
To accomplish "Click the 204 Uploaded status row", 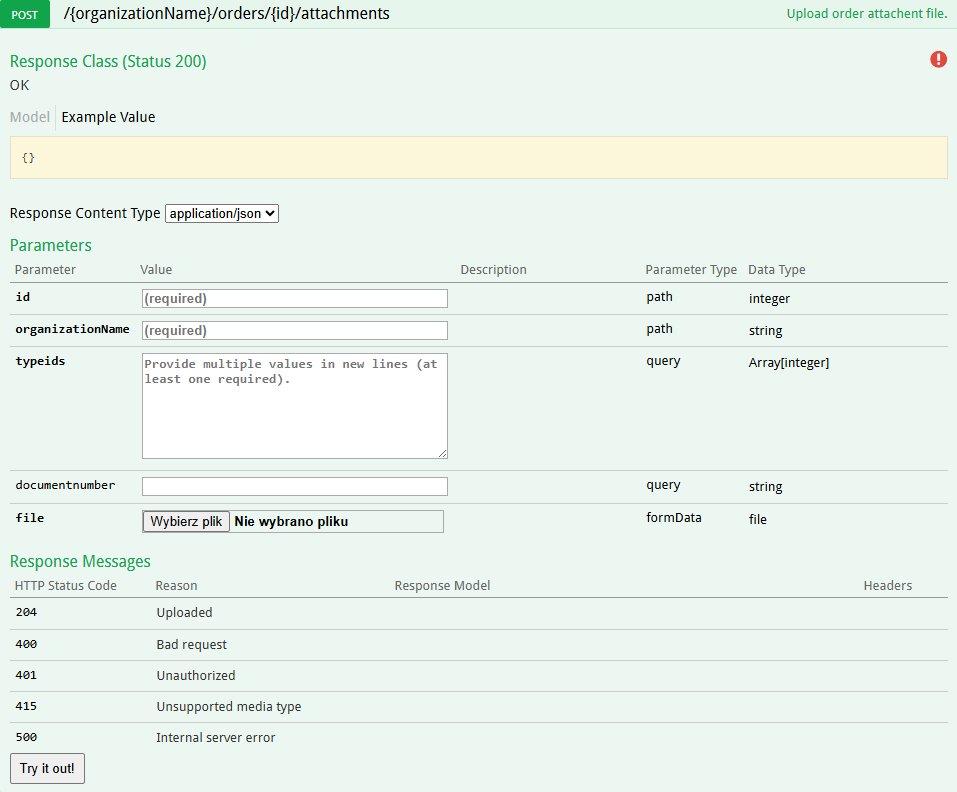I will [x=184, y=612].
